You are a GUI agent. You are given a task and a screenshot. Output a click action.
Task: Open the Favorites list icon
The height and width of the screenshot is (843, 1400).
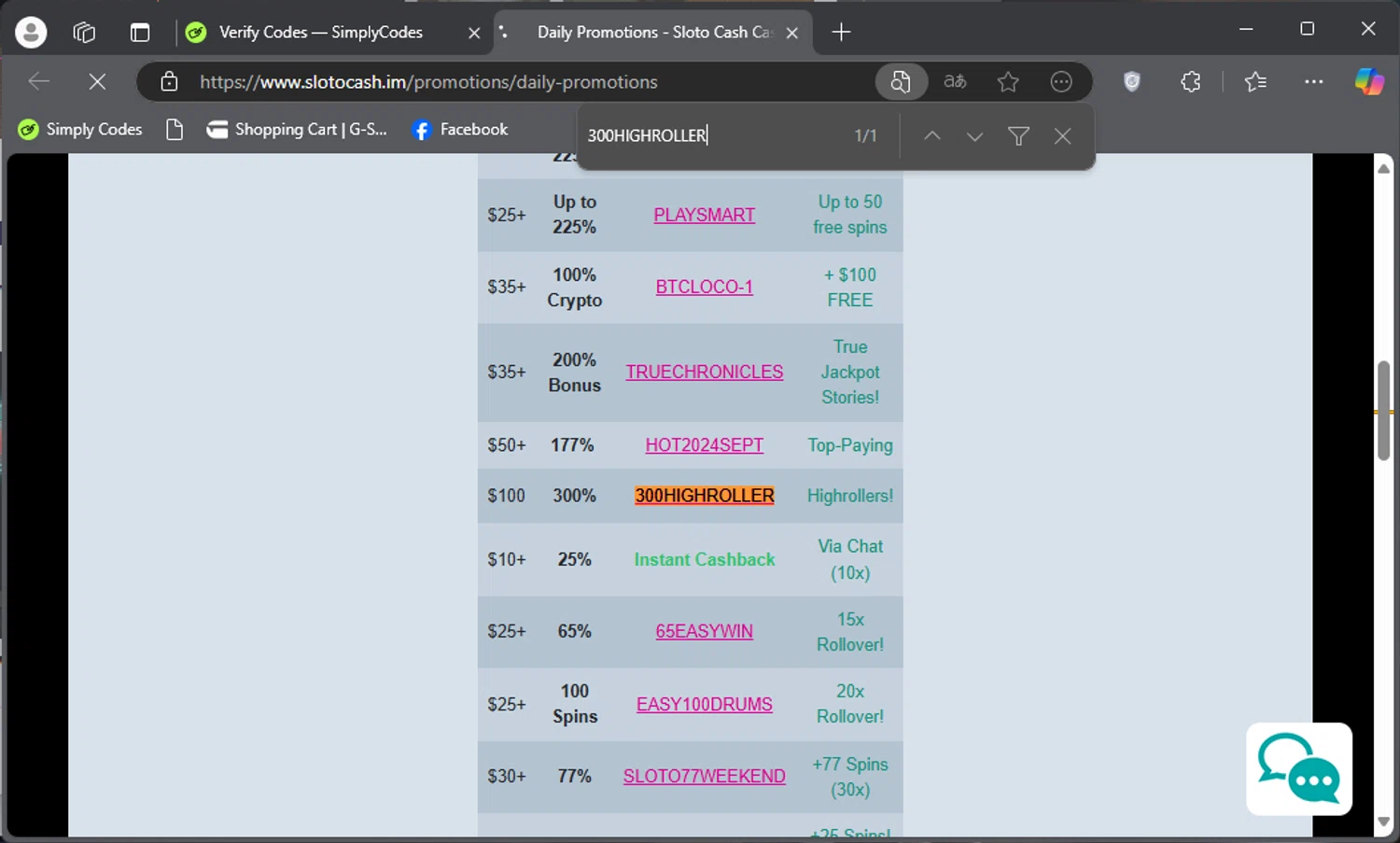1255,82
